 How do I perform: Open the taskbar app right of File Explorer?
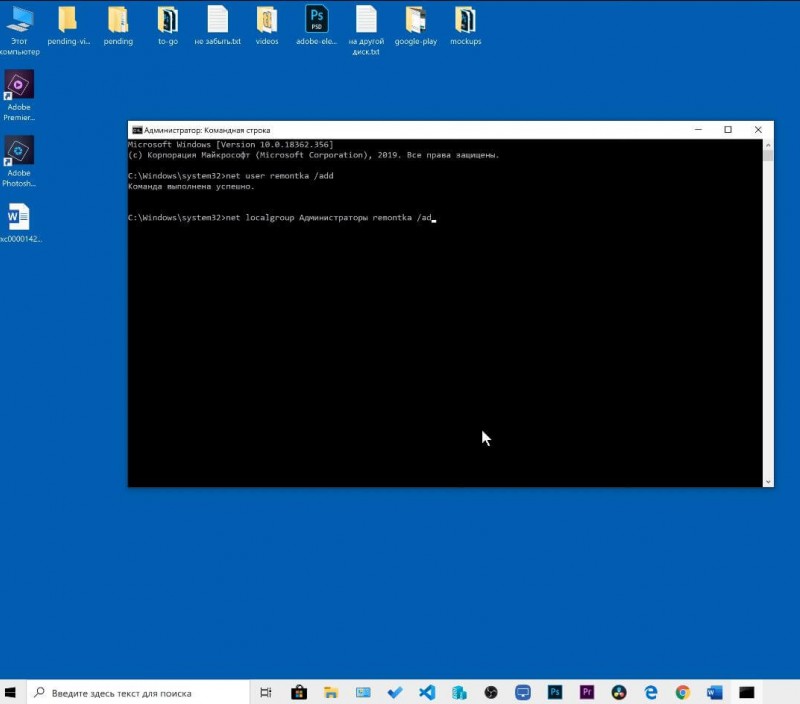363,692
